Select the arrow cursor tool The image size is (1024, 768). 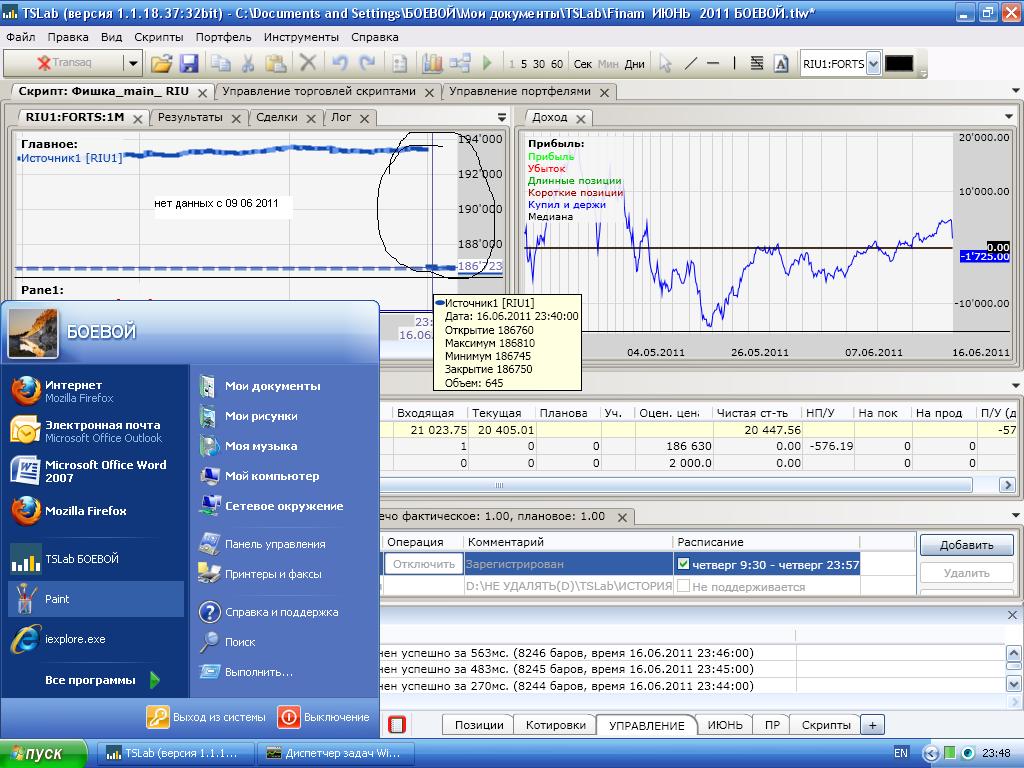(665, 64)
